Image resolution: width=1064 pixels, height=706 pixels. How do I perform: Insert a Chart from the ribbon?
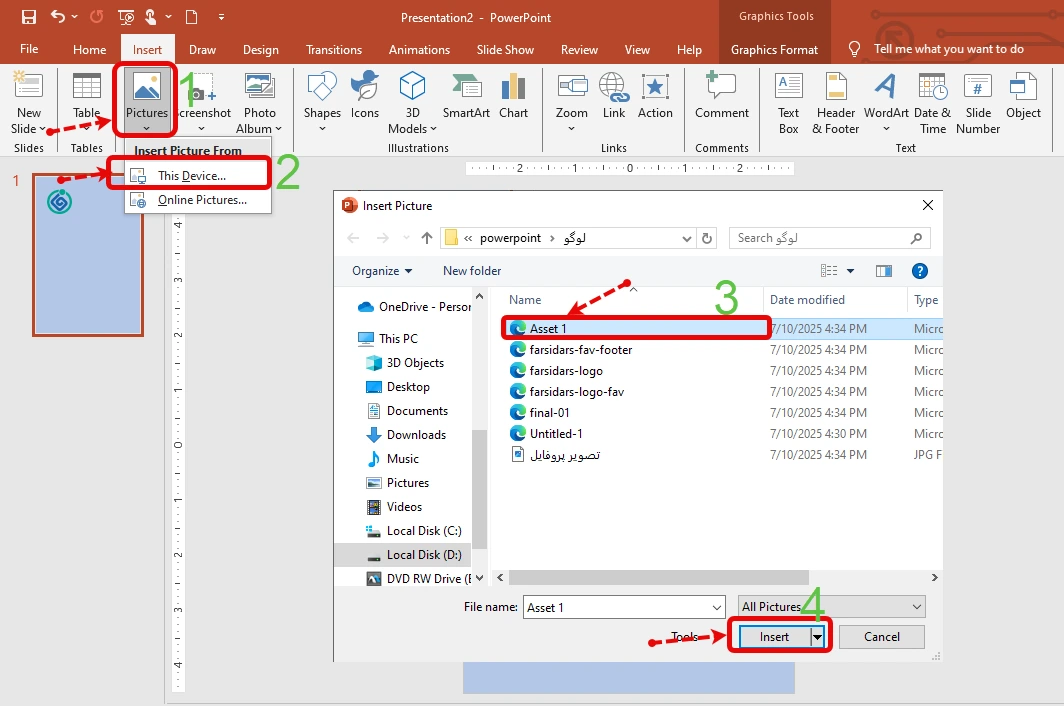click(x=513, y=96)
